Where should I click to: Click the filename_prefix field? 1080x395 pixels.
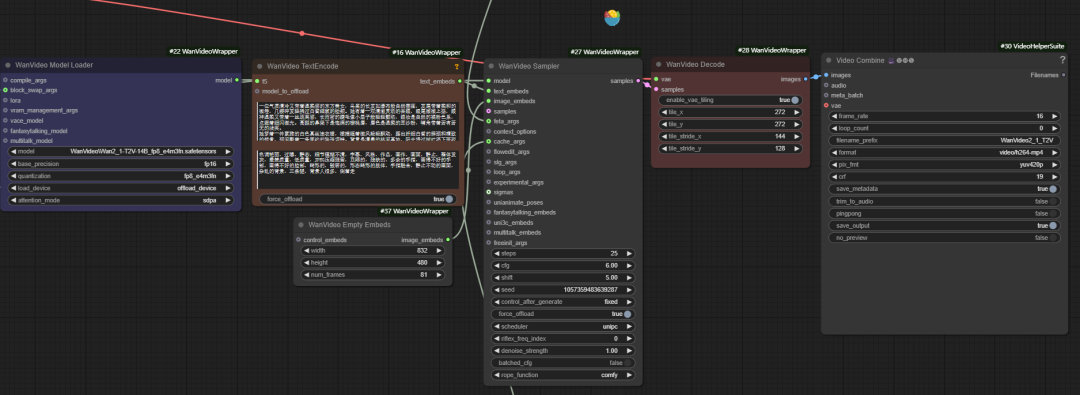944,141
